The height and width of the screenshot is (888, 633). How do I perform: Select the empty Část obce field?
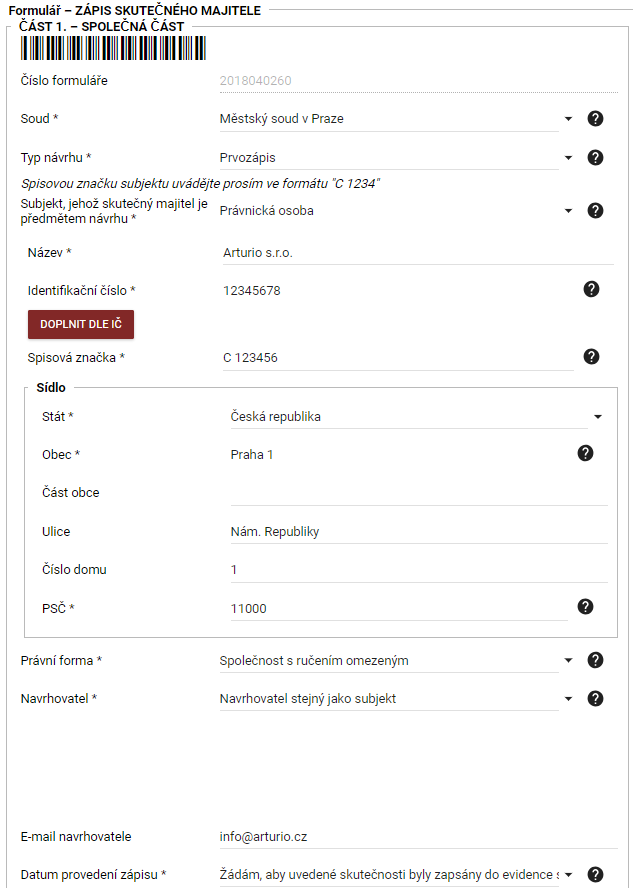click(x=419, y=493)
